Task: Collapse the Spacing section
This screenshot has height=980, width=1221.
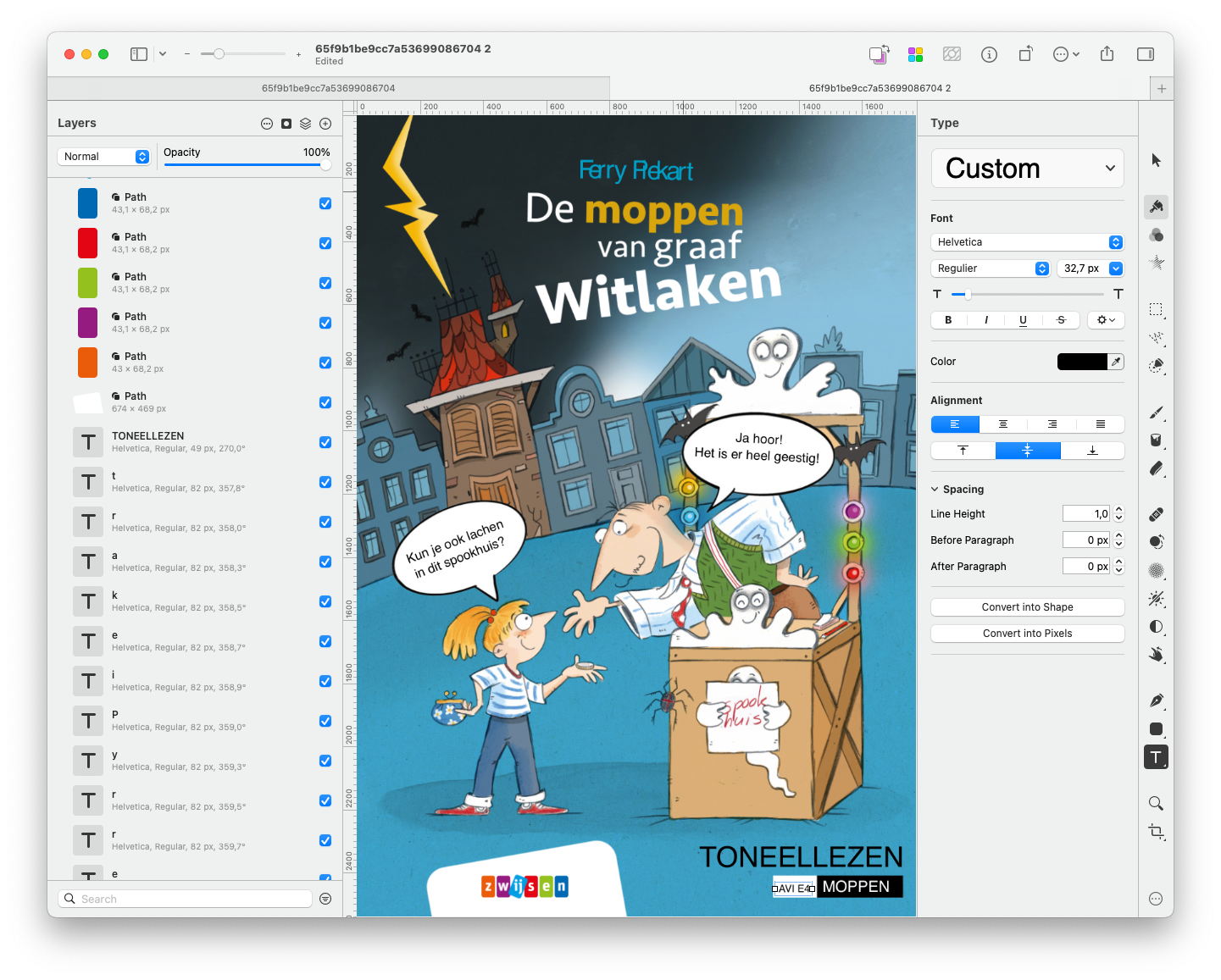Action: 935,490
